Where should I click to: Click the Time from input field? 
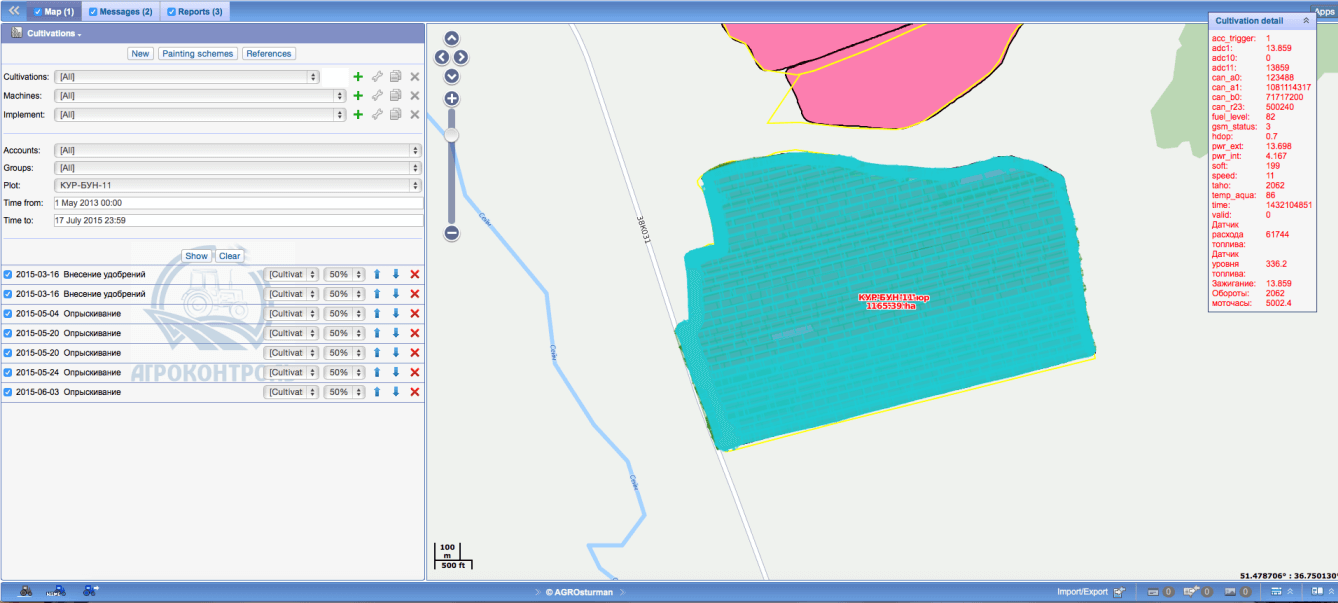pyautogui.click(x=238, y=202)
